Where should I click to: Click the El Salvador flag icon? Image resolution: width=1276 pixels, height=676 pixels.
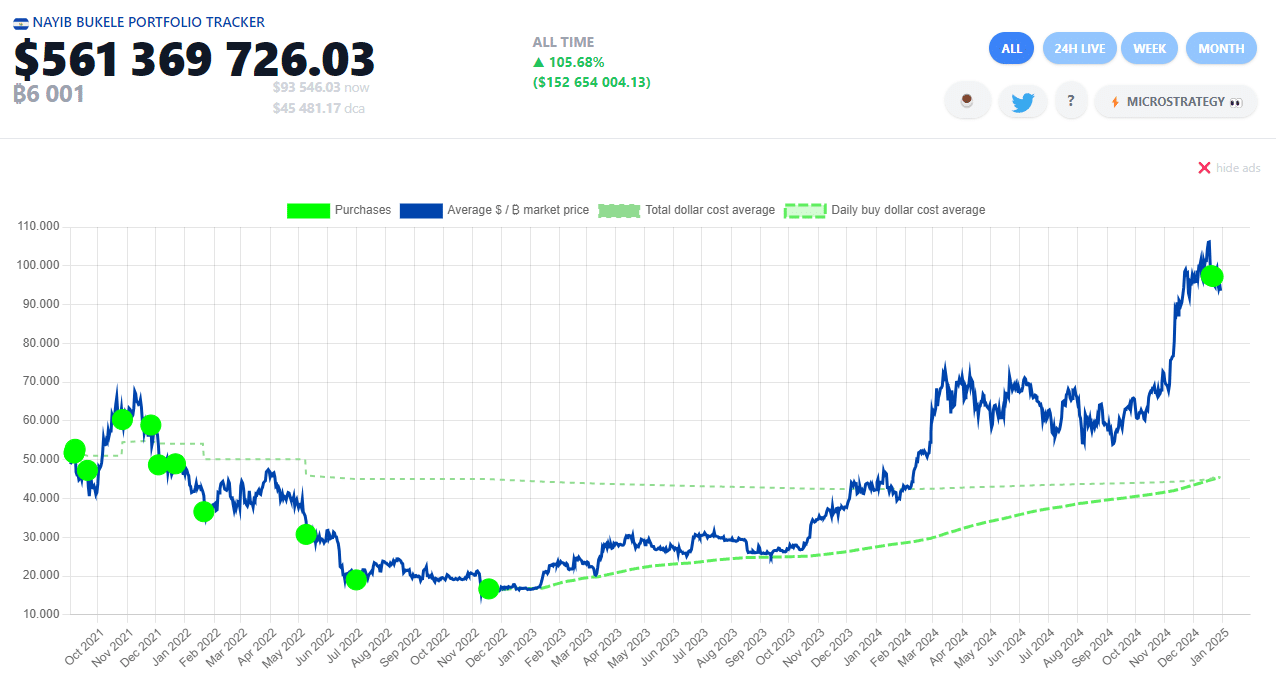coord(21,22)
